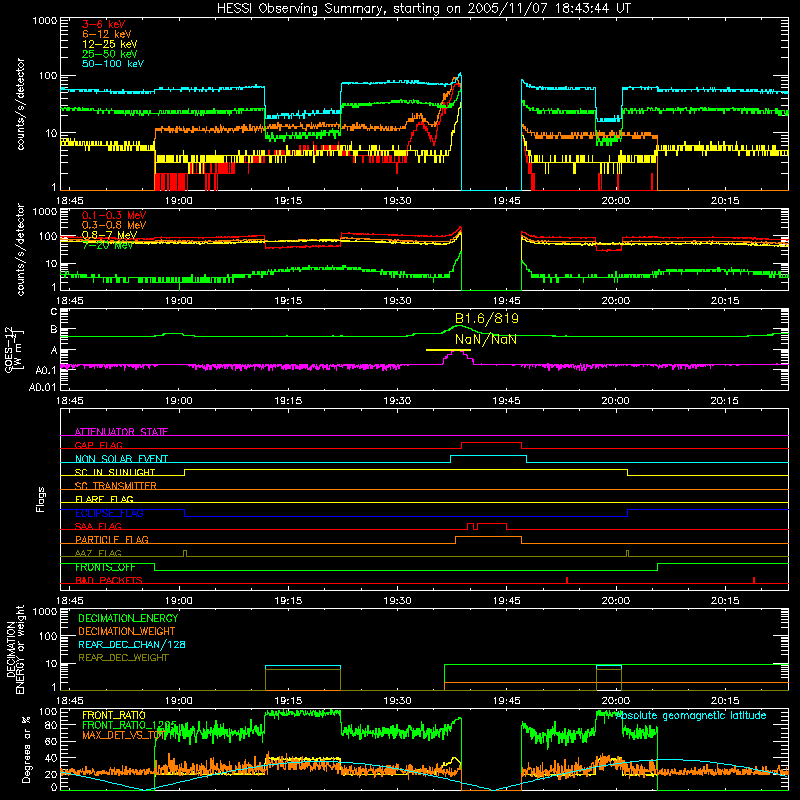Screen dimensions: 800x800
Task: Select the SC_TRANSMITTER flag label
Action: pos(115,486)
